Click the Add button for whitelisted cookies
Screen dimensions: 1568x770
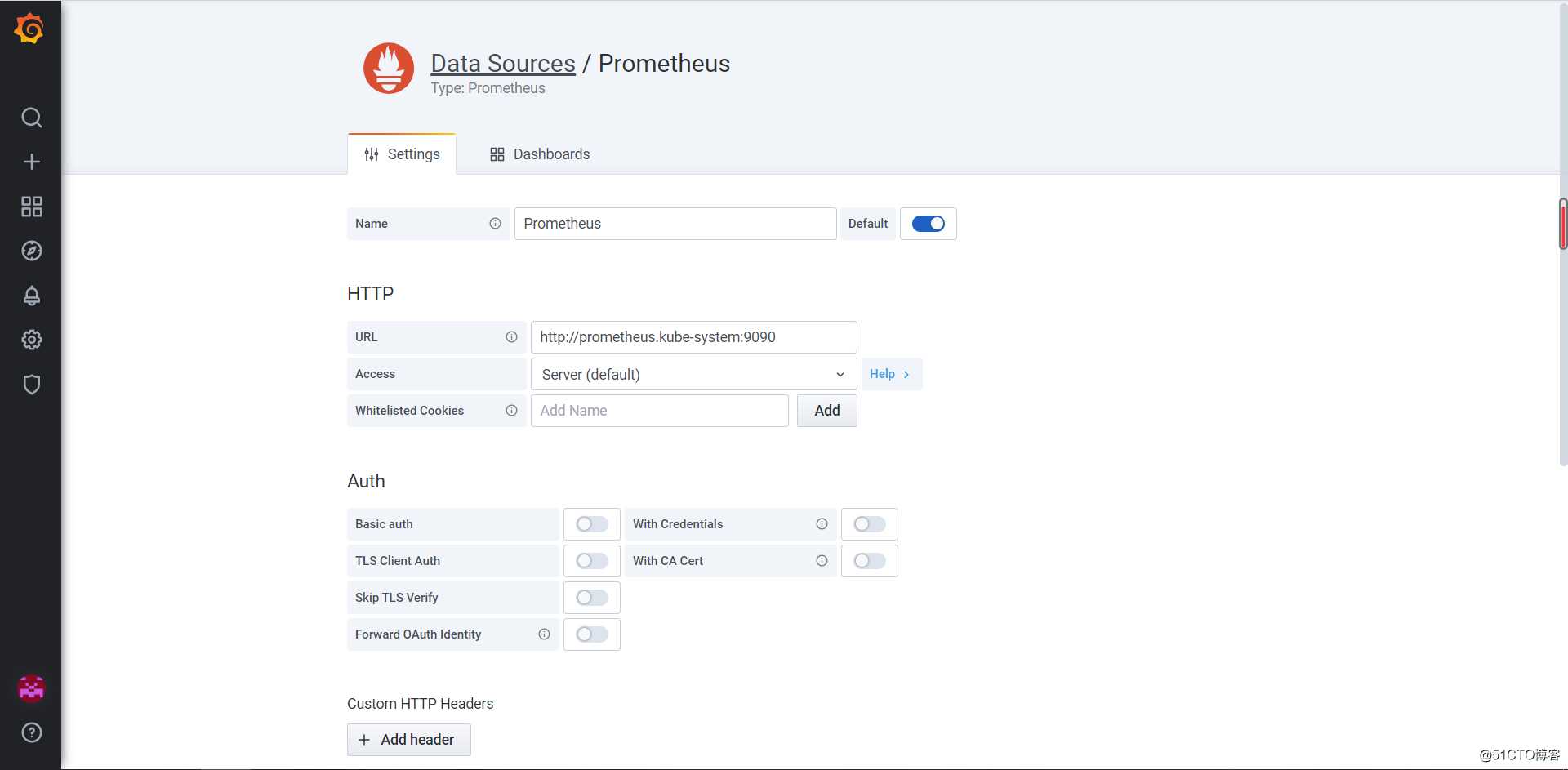coord(827,411)
